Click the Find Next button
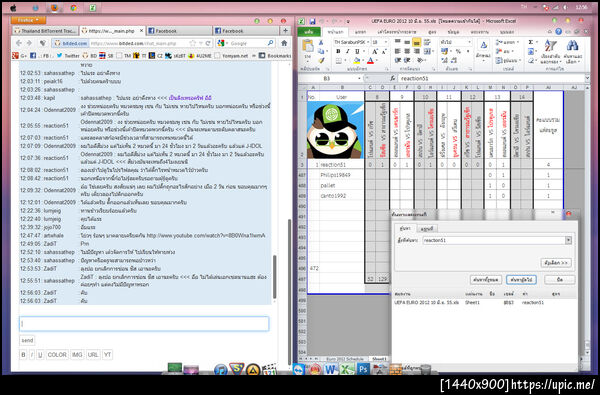Screen dimensions: 600x395 coord(521,280)
